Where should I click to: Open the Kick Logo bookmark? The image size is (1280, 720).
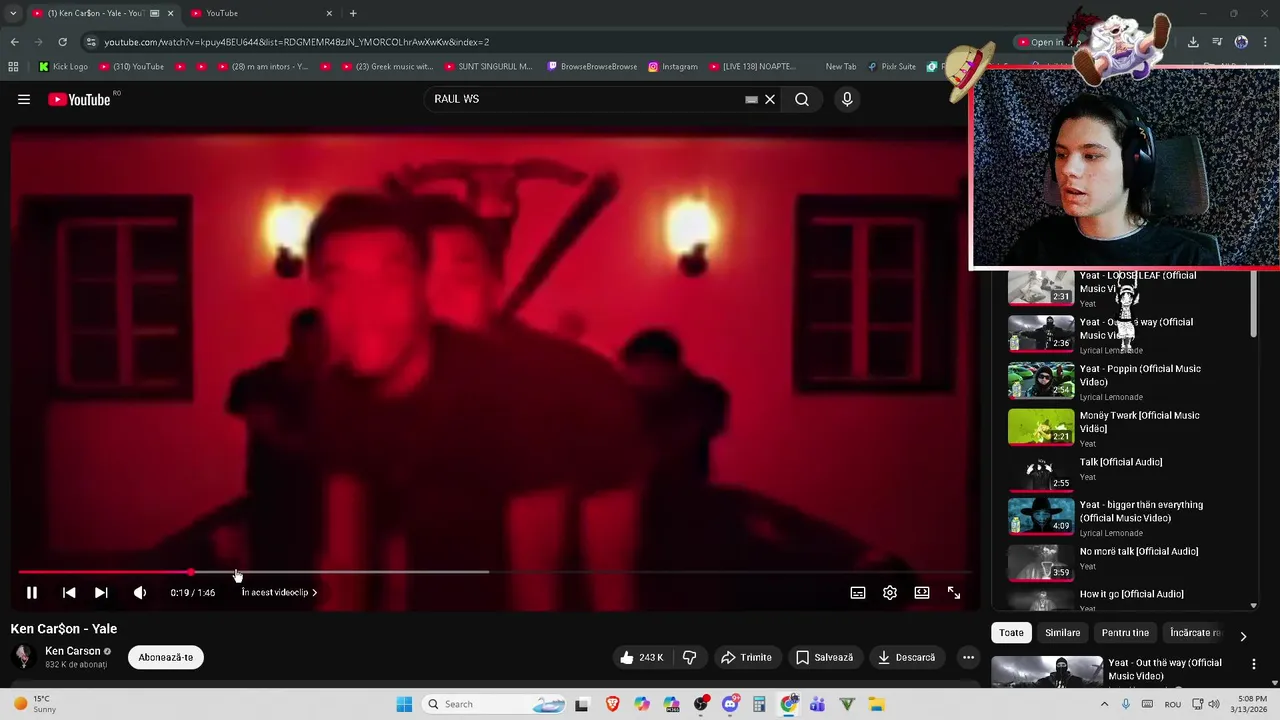(63, 67)
